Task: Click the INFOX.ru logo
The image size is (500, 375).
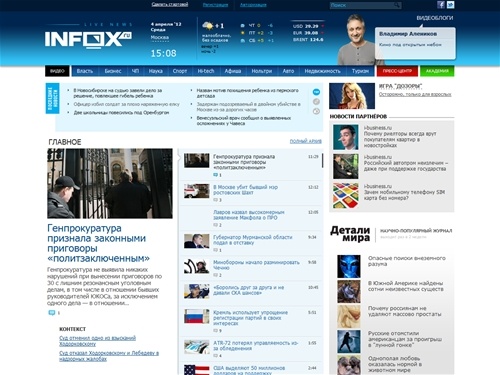Action: point(88,40)
